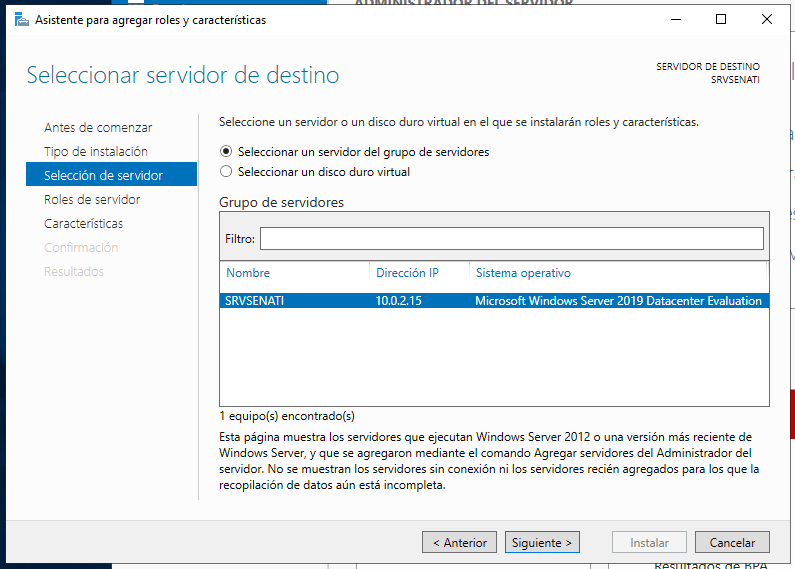795x569 pixels.
Task: Click IP address 10.0.2.15 cell
Action: click(399, 301)
